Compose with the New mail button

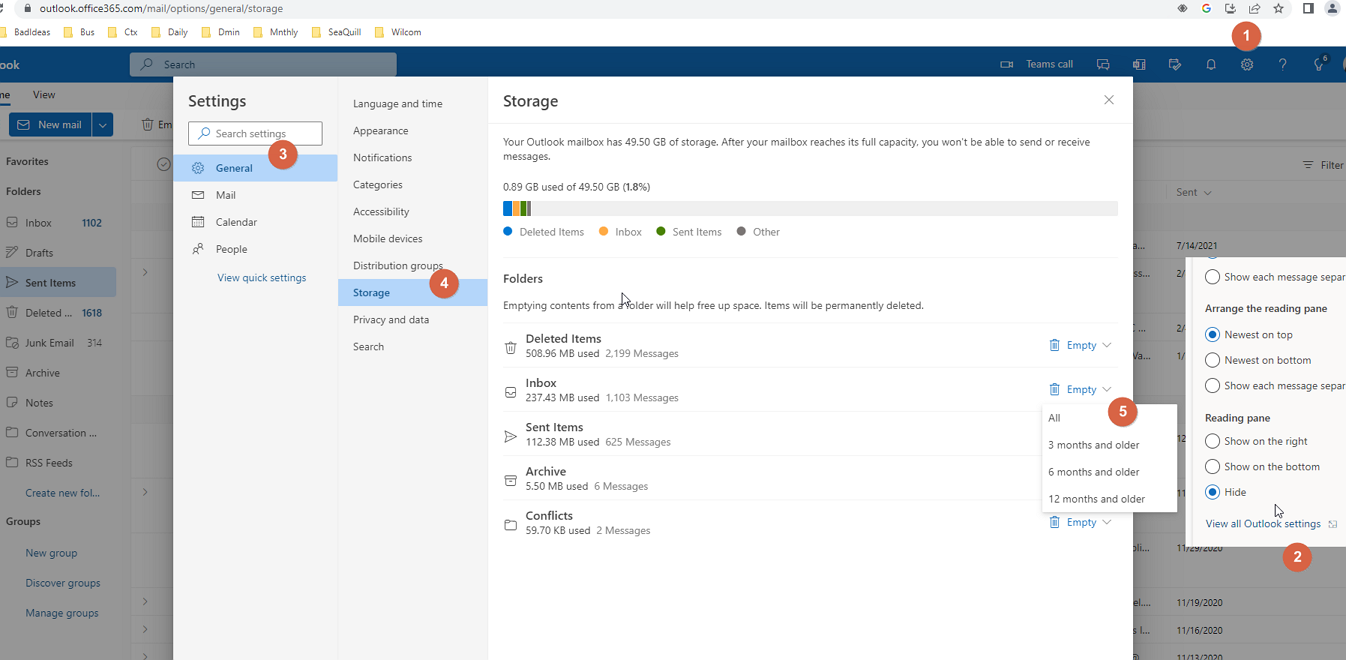pos(50,125)
